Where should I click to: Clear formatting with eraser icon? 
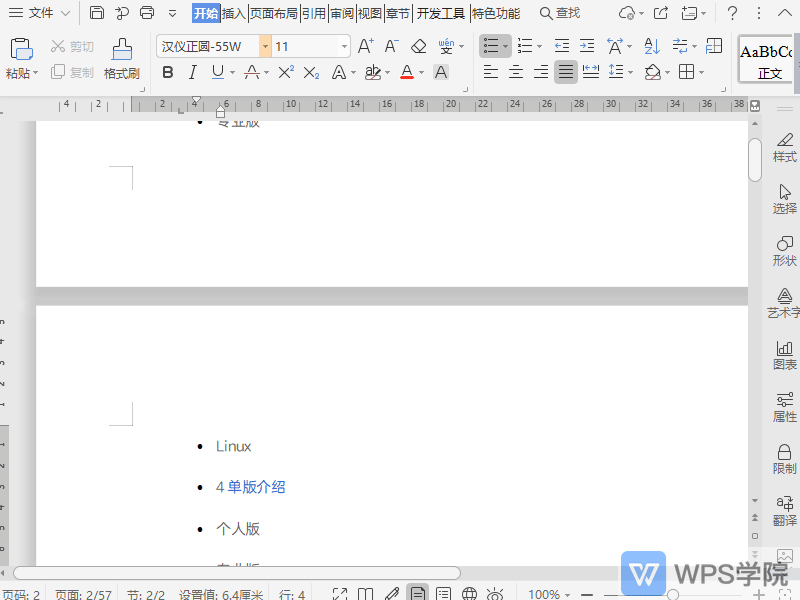(418, 46)
